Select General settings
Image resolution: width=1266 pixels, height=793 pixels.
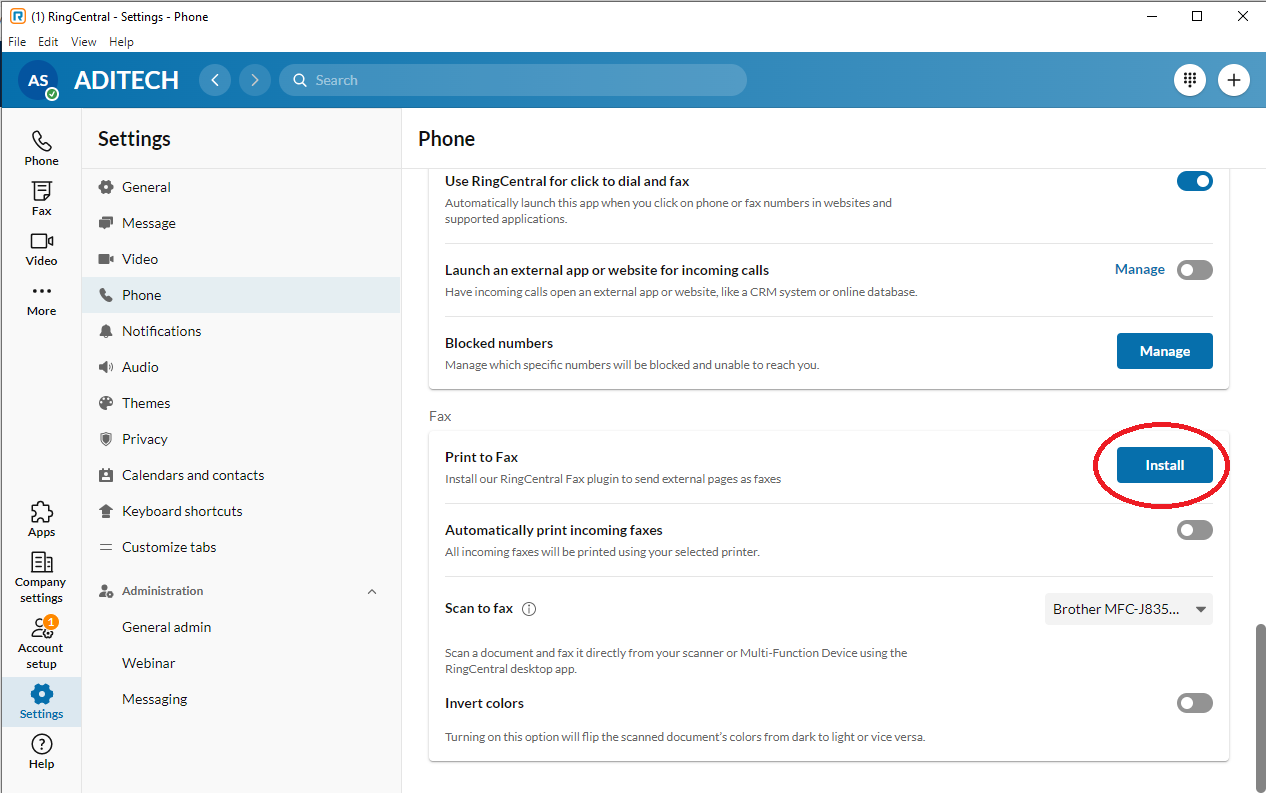tap(241, 187)
